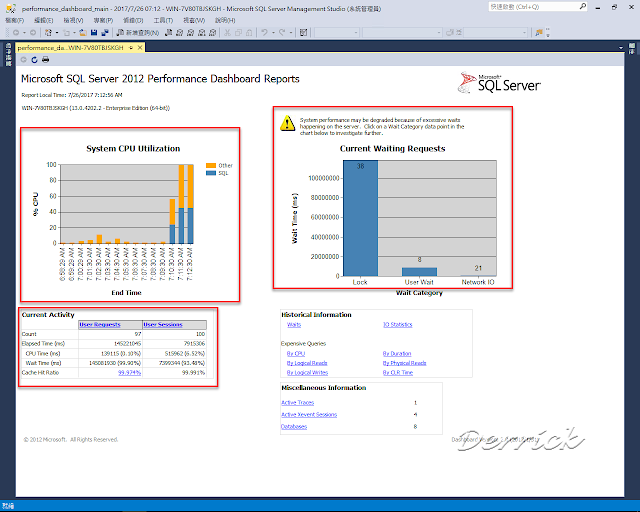The image size is (640, 512).
Task: Close the performance_da document tab
Action: pos(140,48)
